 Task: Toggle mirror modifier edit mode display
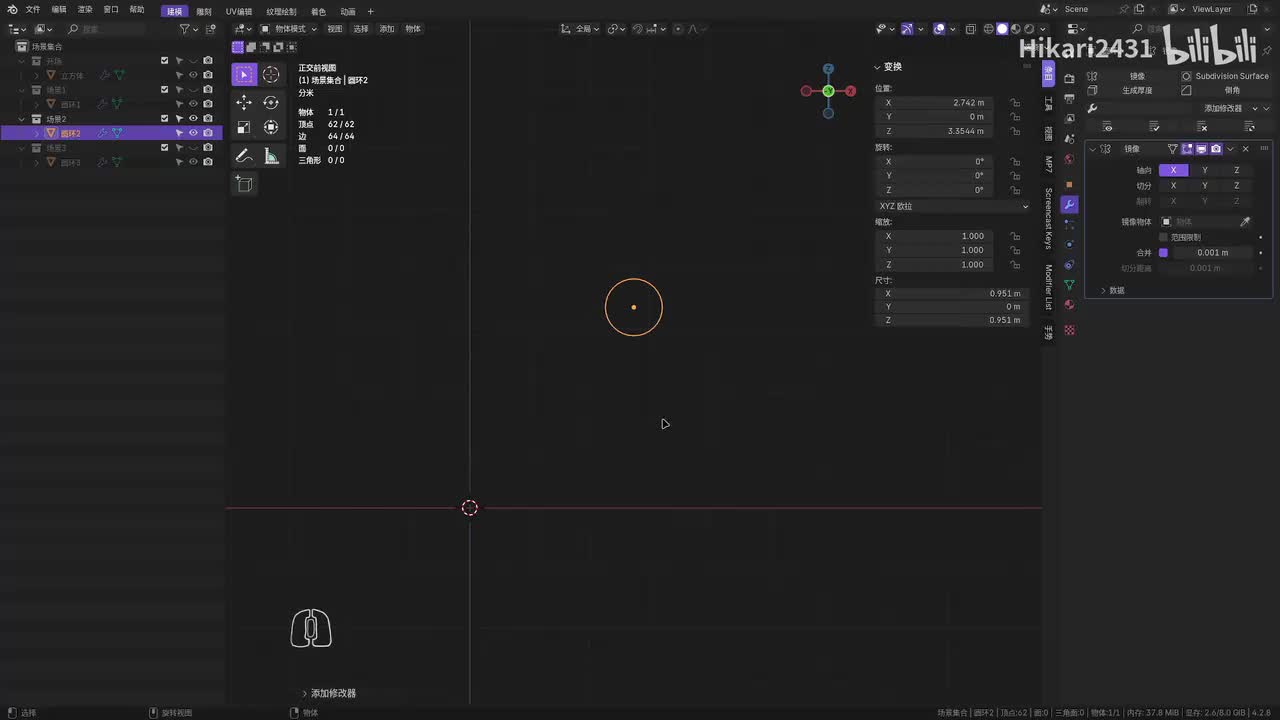pyautogui.click(x=1187, y=149)
